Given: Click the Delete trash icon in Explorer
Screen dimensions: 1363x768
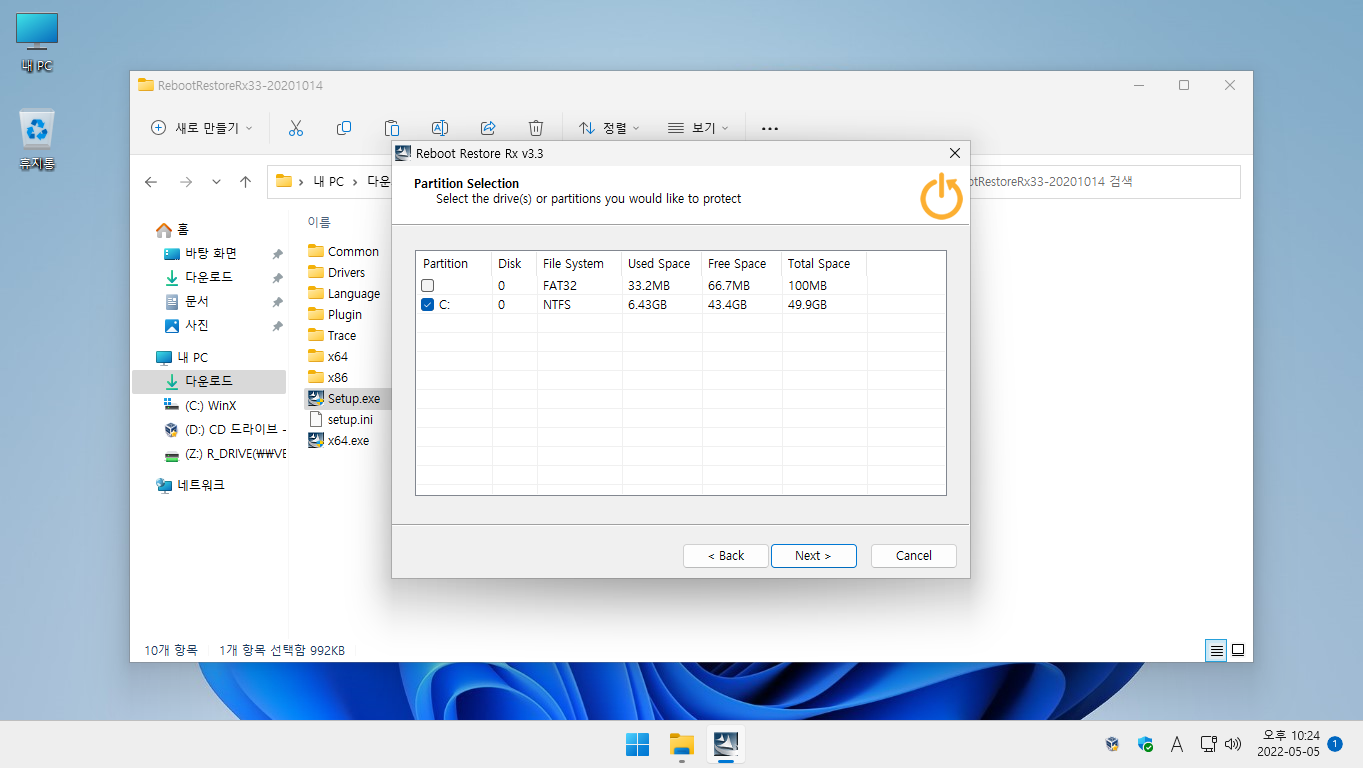Looking at the screenshot, I should click(536, 128).
